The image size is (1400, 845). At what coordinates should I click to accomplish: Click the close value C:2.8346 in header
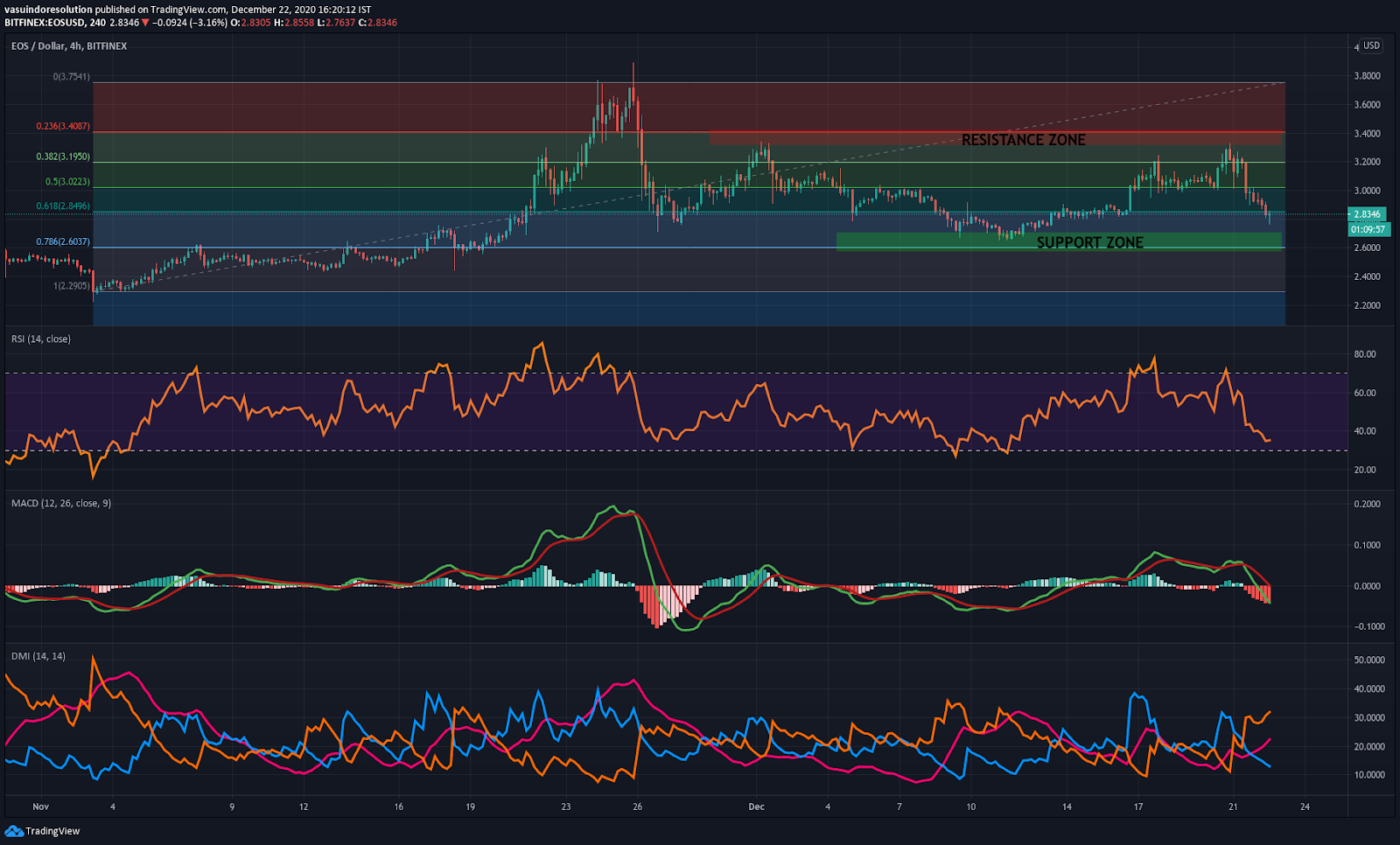(378, 23)
